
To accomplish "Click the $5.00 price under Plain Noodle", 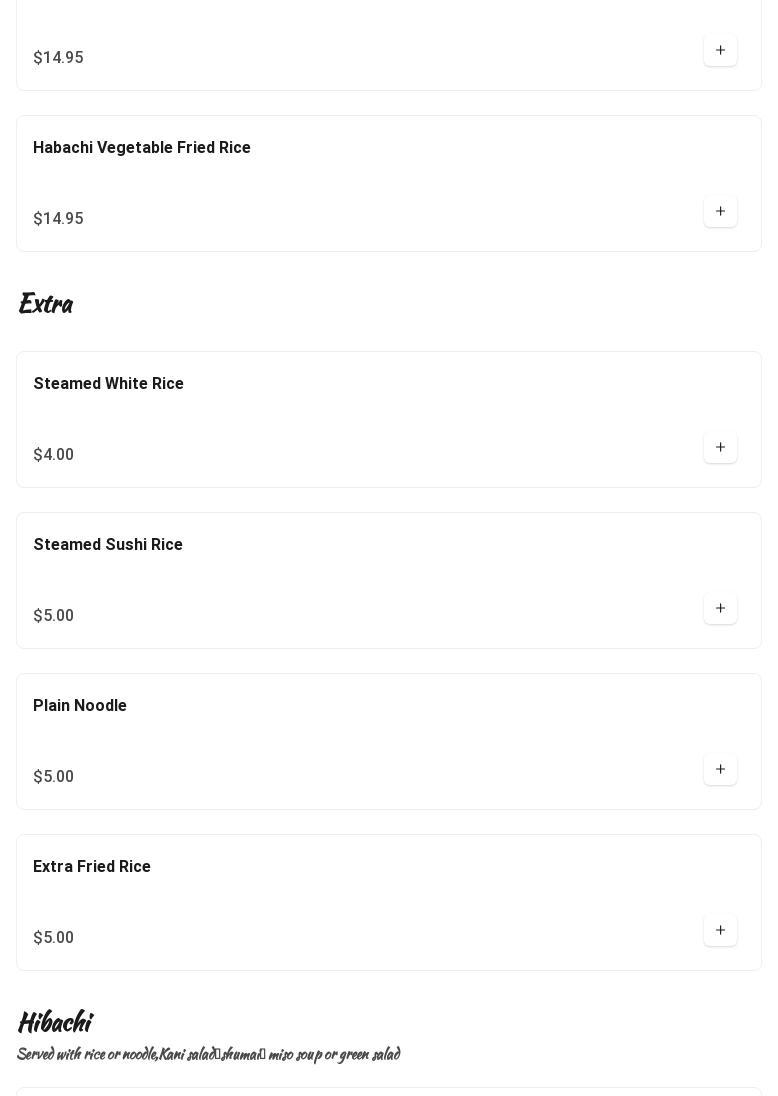I will [54, 777].
